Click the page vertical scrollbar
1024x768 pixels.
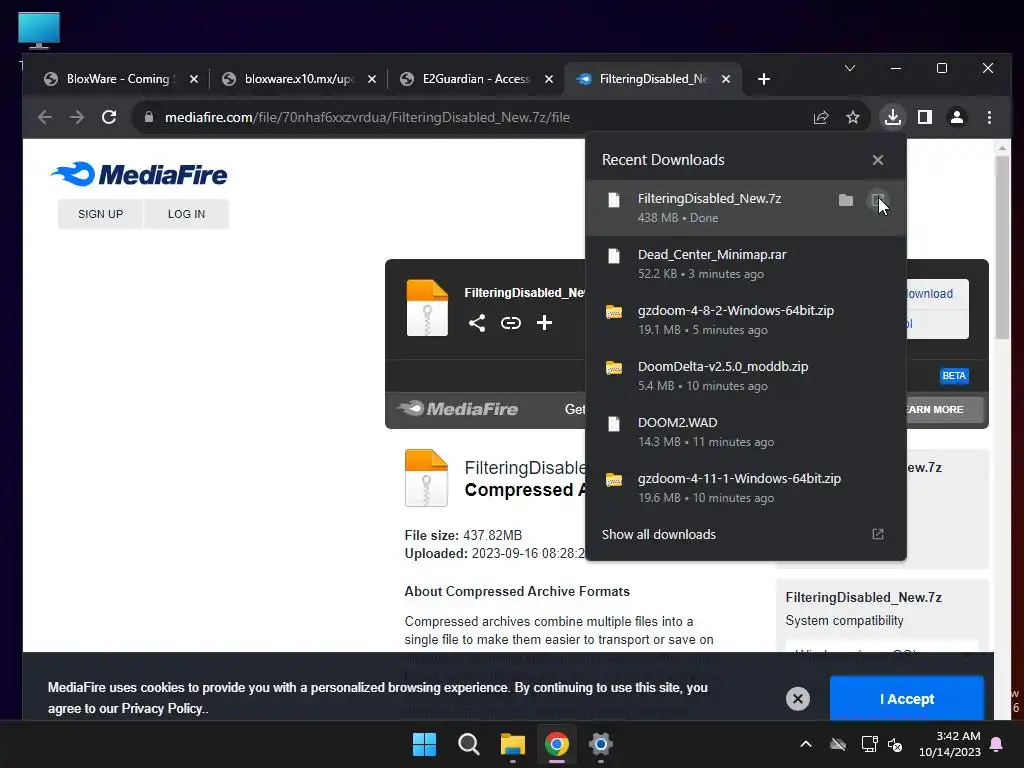coord(1002,248)
